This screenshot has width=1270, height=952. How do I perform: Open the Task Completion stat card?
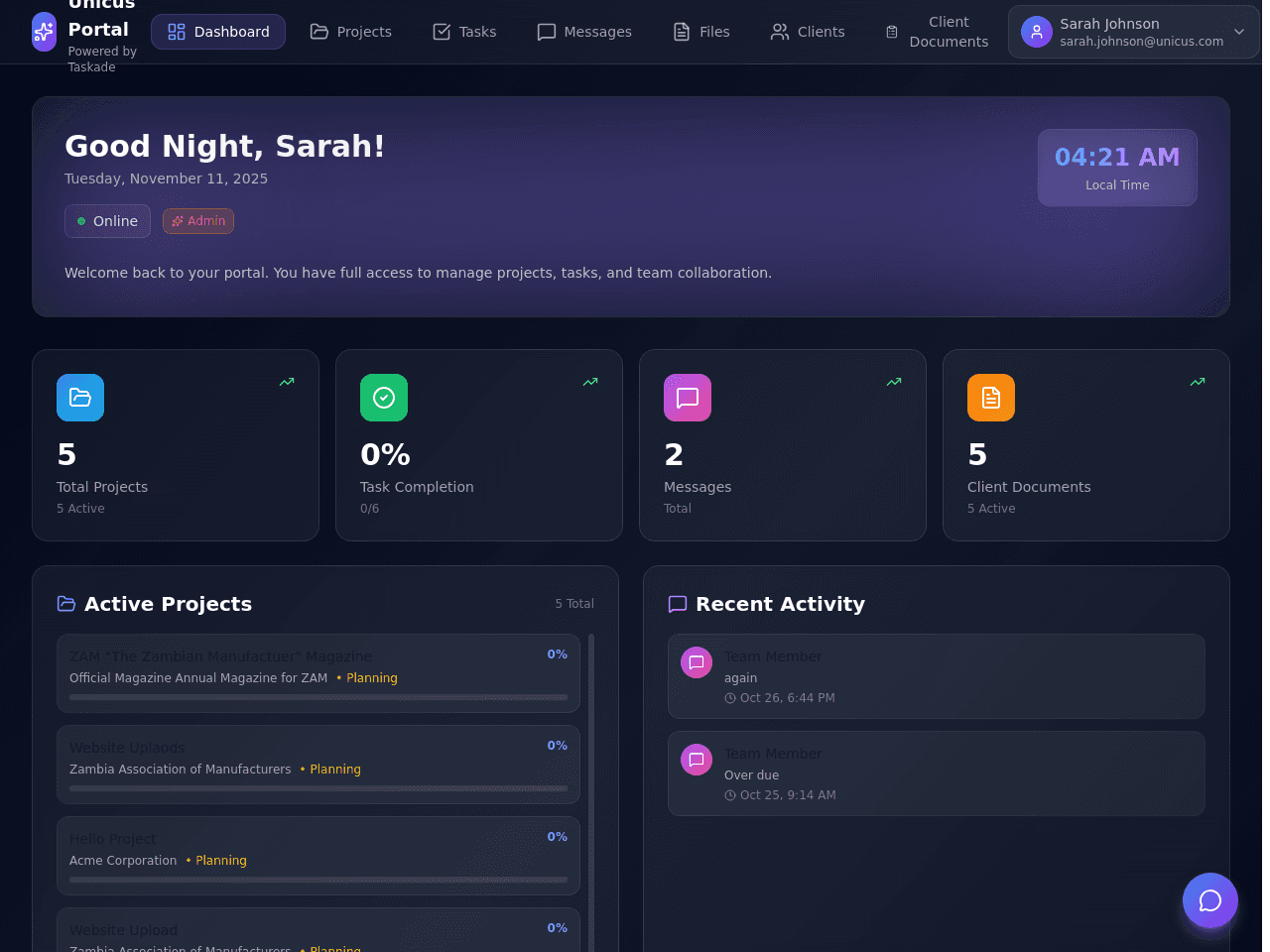coord(479,445)
